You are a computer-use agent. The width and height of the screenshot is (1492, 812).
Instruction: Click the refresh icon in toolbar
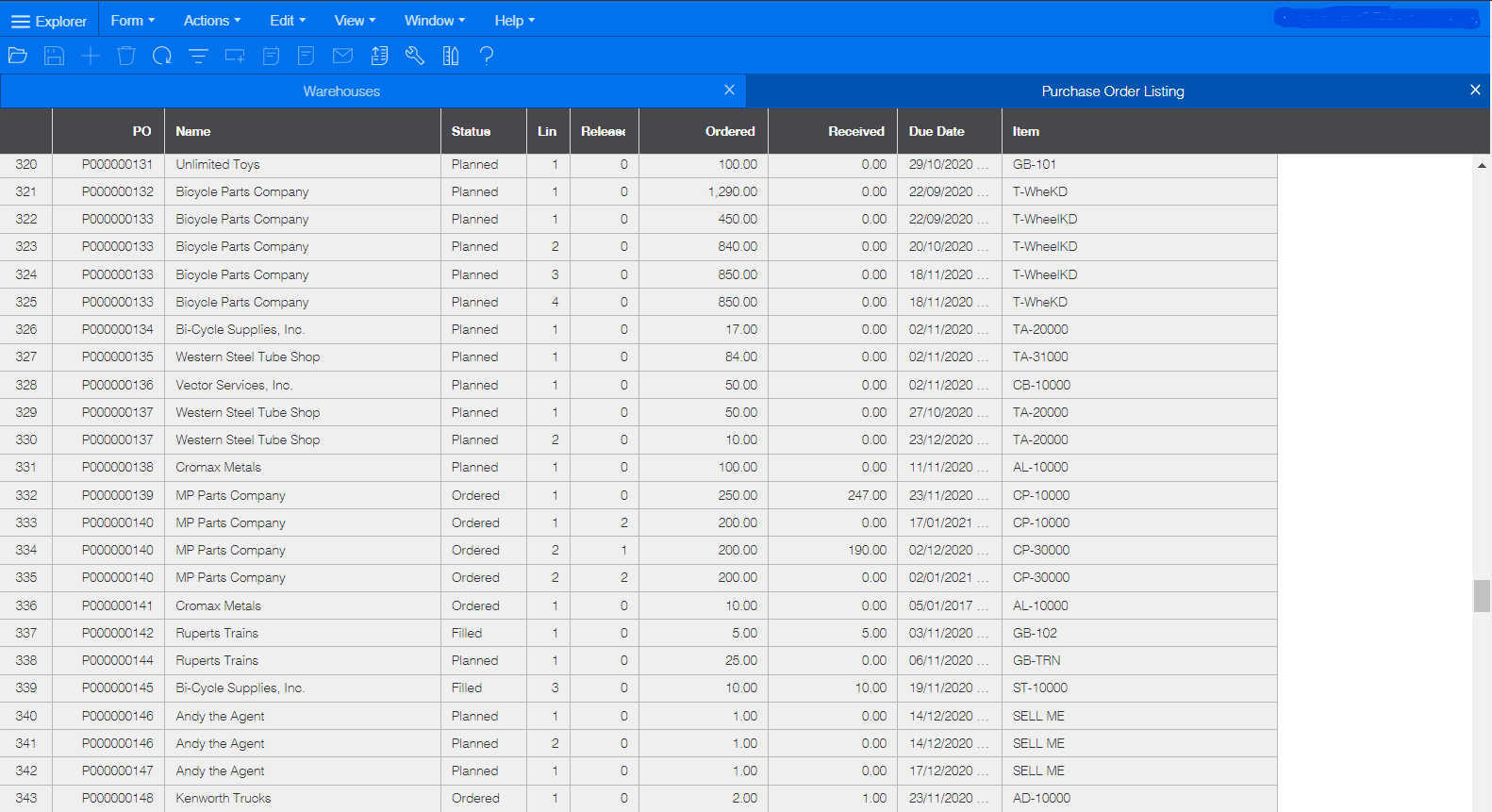point(162,56)
